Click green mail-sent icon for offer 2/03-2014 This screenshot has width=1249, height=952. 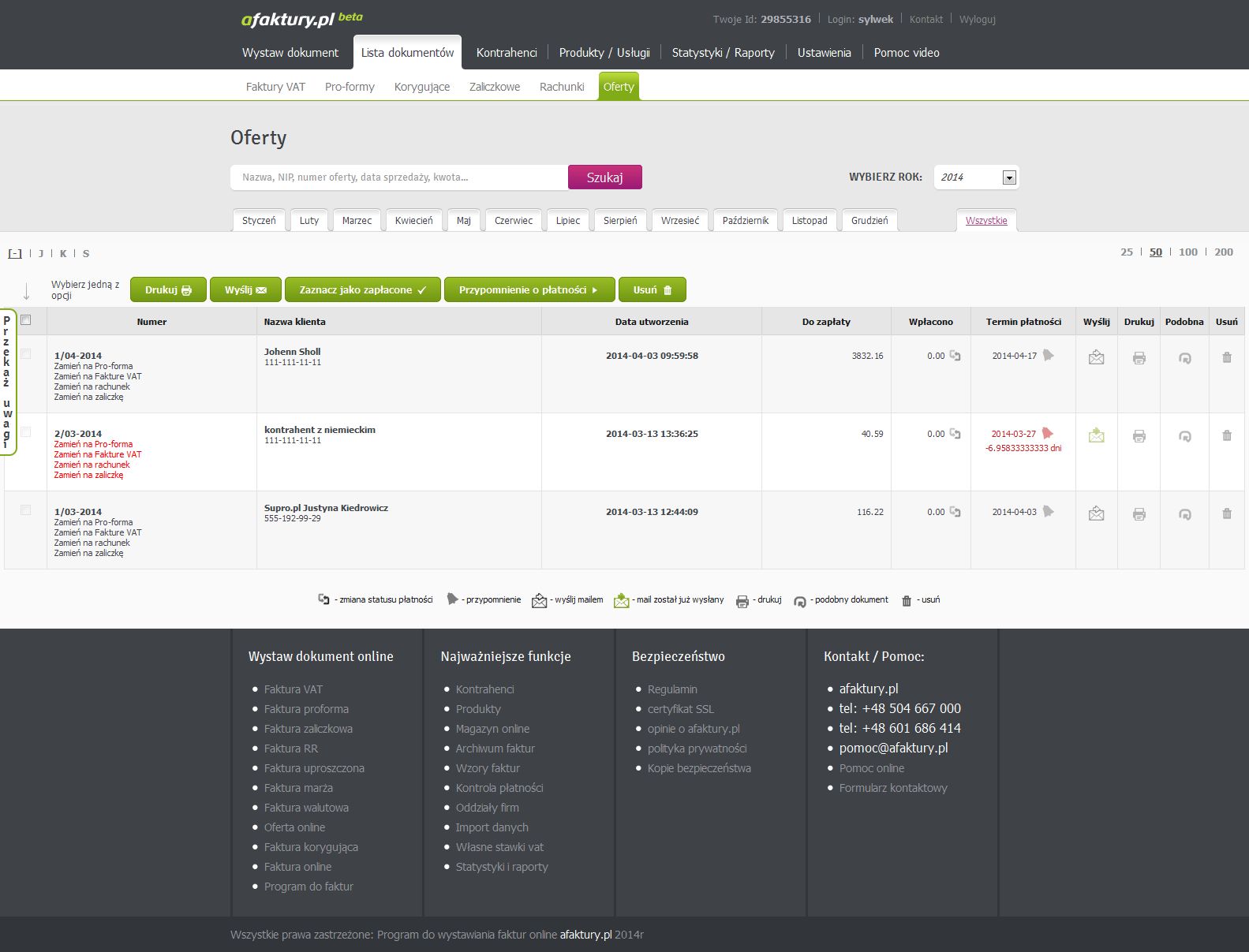(1096, 435)
